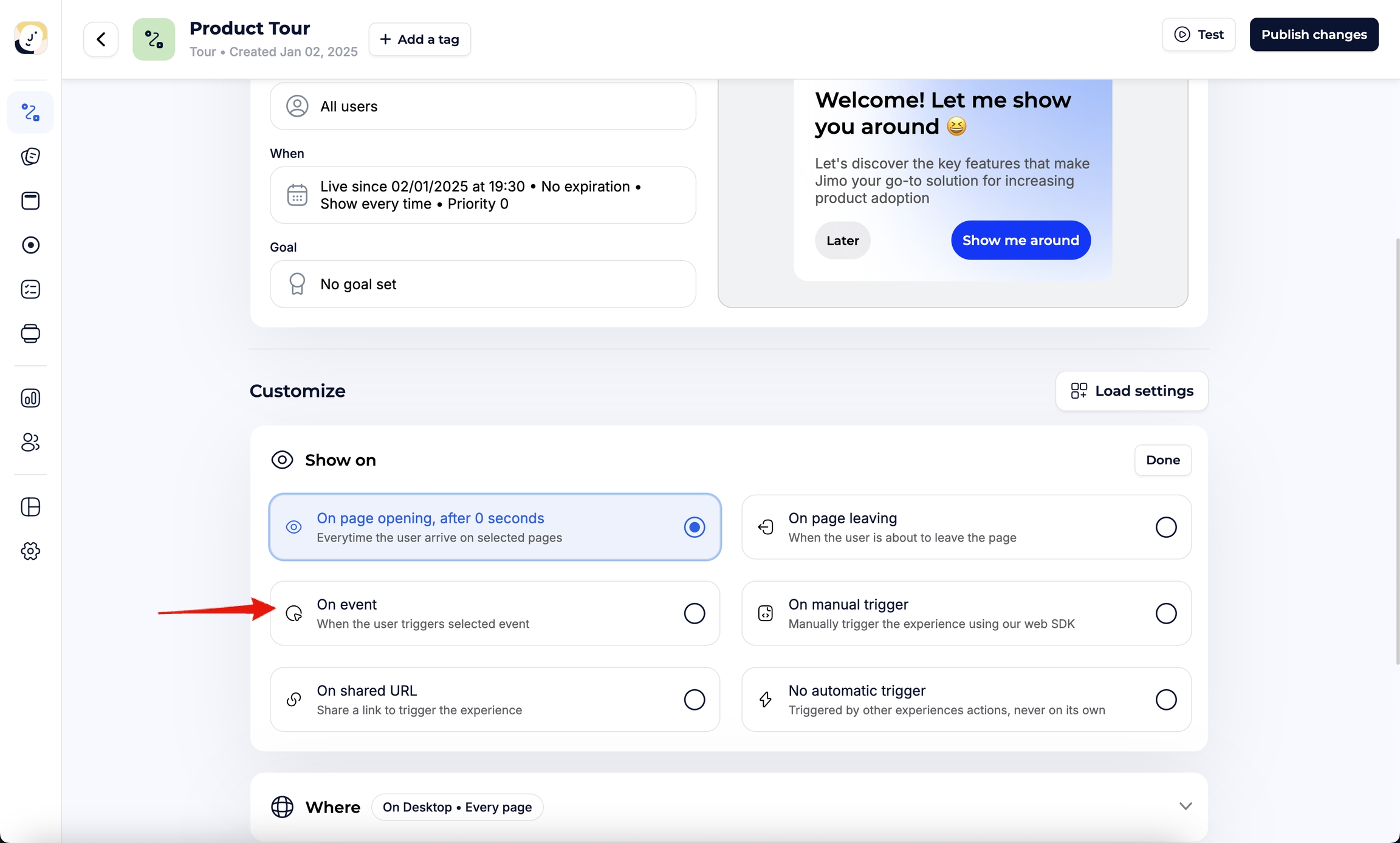Click the checklist sidebar icon
This screenshot has width=1400, height=843.
[x=30, y=289]
